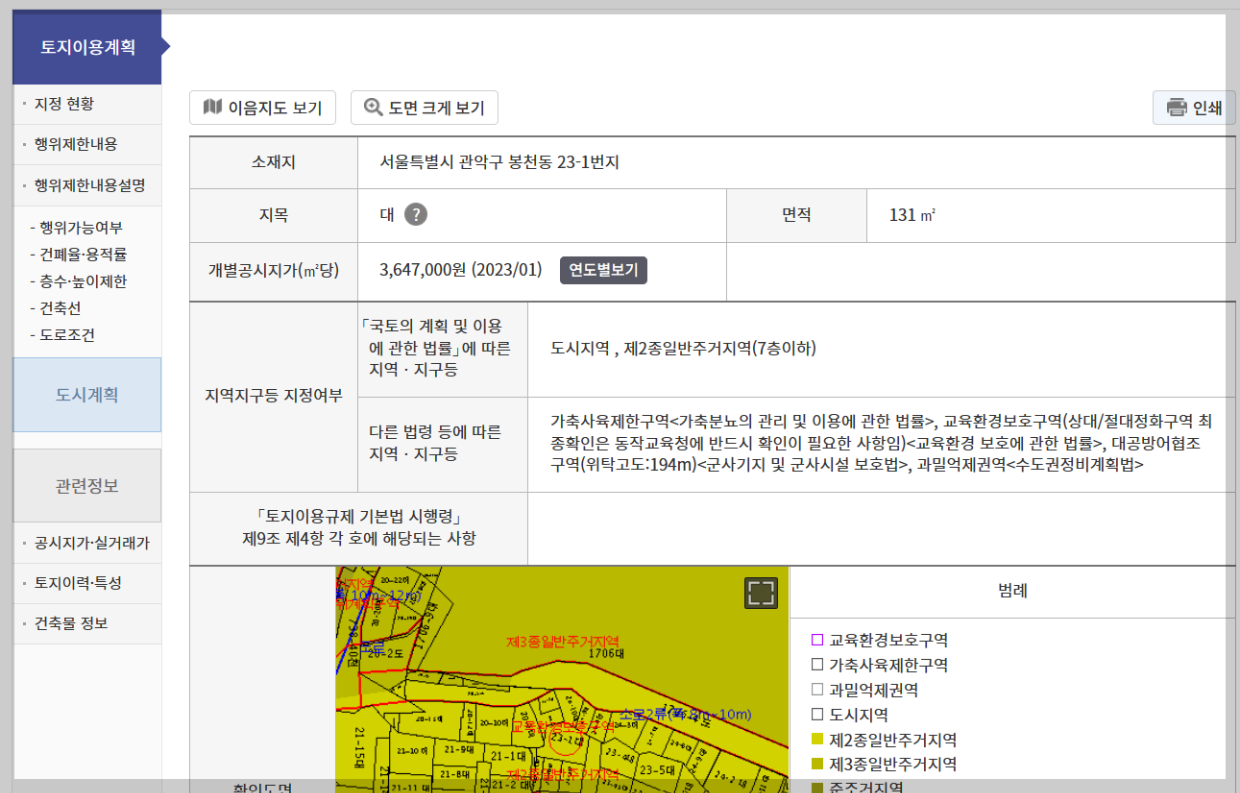Click the 범례 legend header
Image resolution: width=1240 pixels, height=793 pixels.
pos(1013,591)
